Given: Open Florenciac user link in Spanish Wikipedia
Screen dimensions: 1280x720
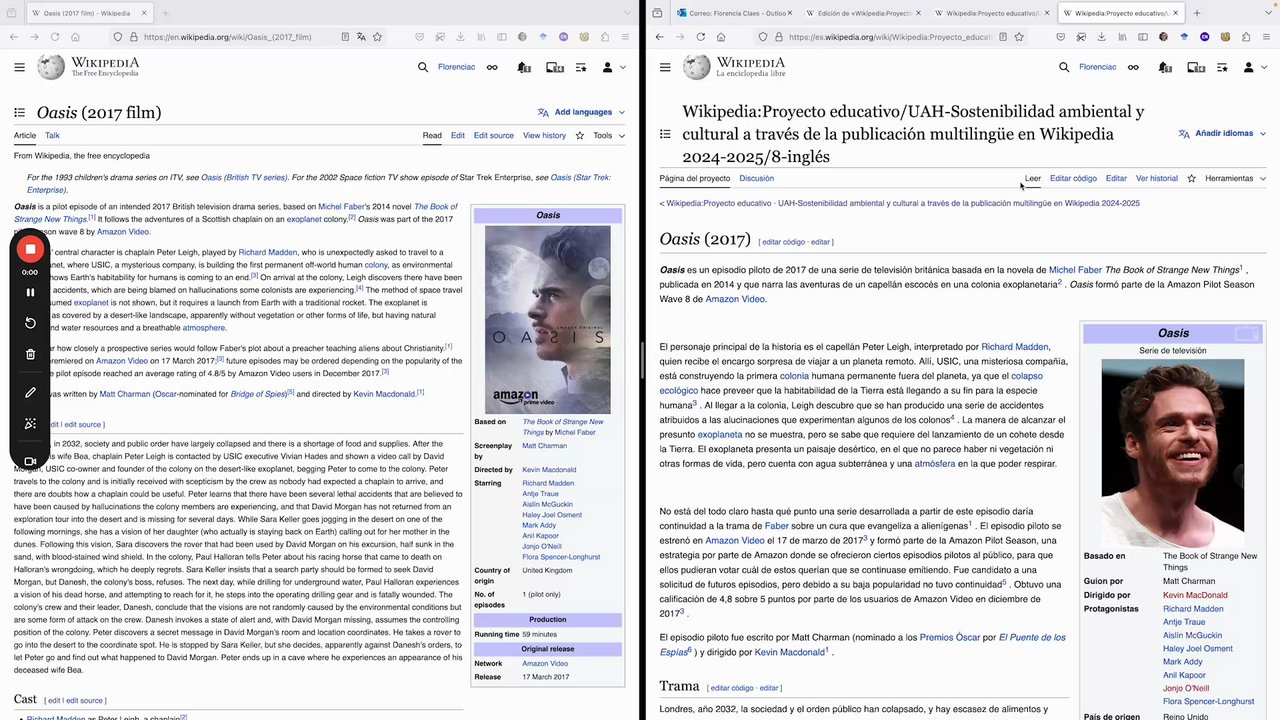Looking at the screenshot, I should click(1097, 67).
